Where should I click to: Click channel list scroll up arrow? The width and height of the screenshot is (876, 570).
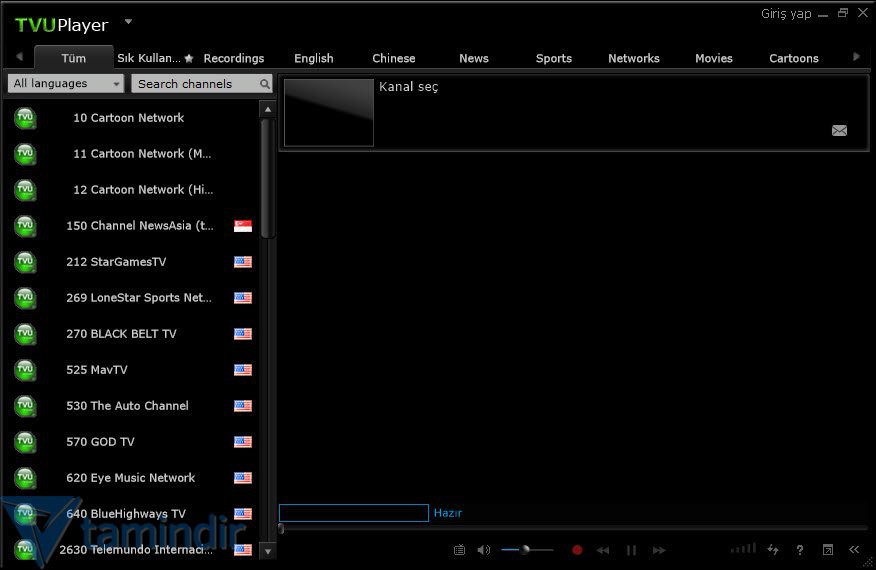click(268, 110)
